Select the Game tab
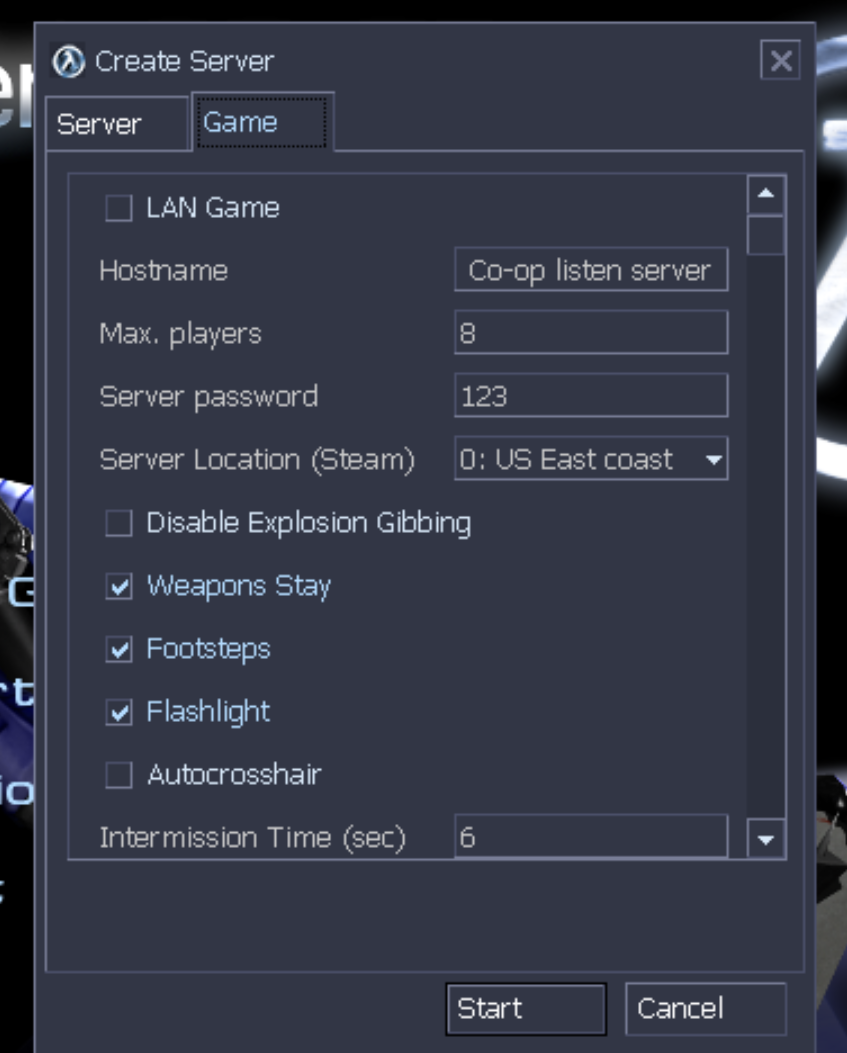The width and height of the screenshot is (847, 1053). [263, 122]
